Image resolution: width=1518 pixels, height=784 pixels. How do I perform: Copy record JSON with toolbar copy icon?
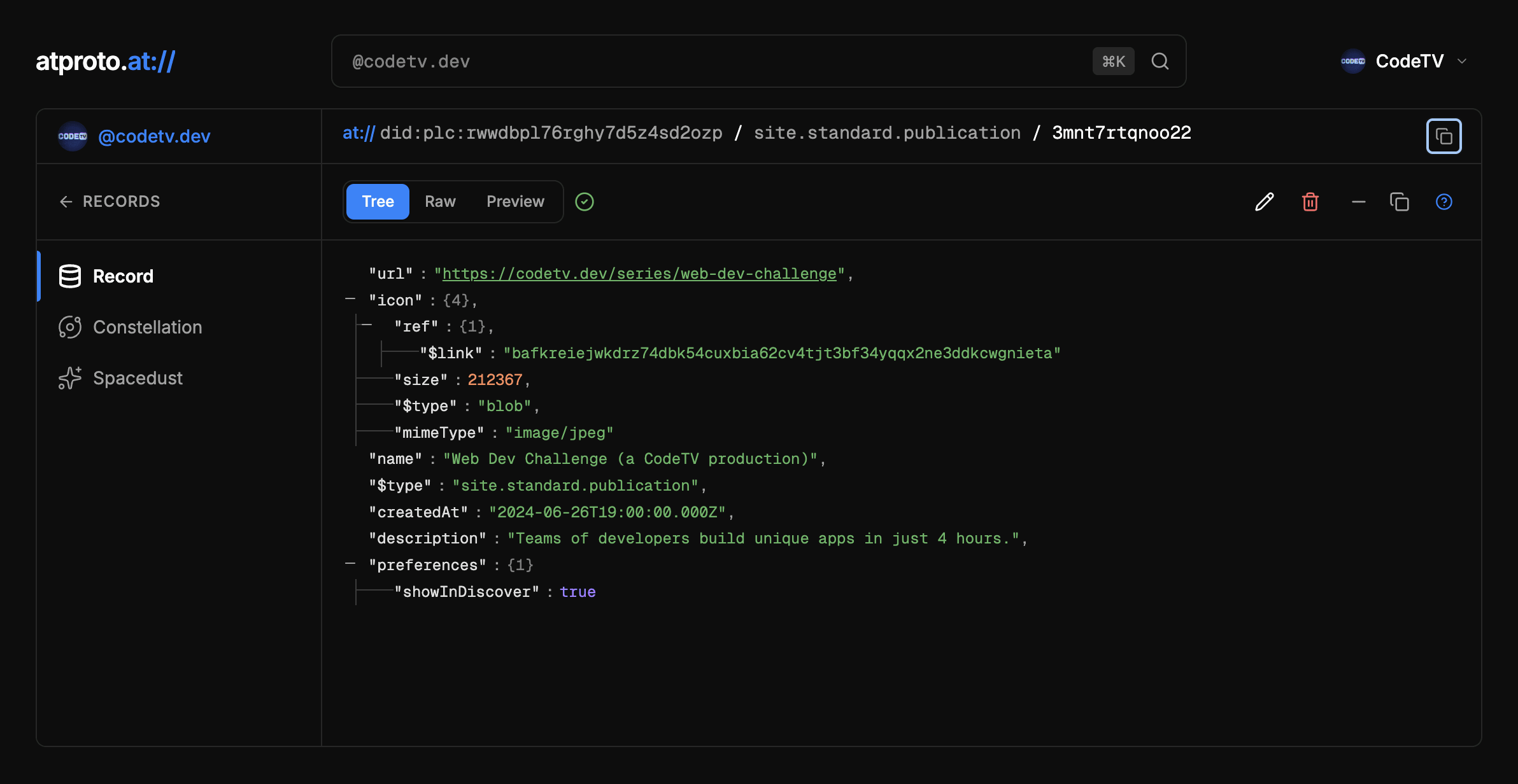[1400, 202]
